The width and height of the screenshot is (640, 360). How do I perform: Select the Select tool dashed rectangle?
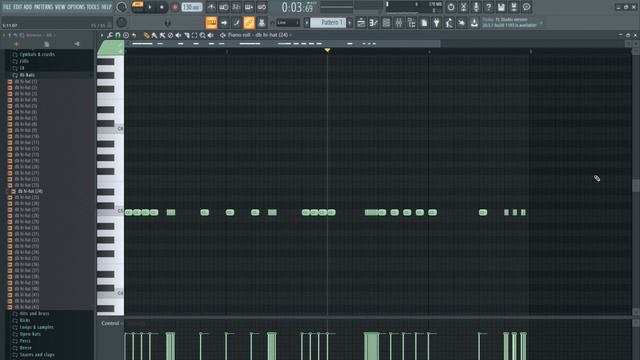tap(195, 36)
